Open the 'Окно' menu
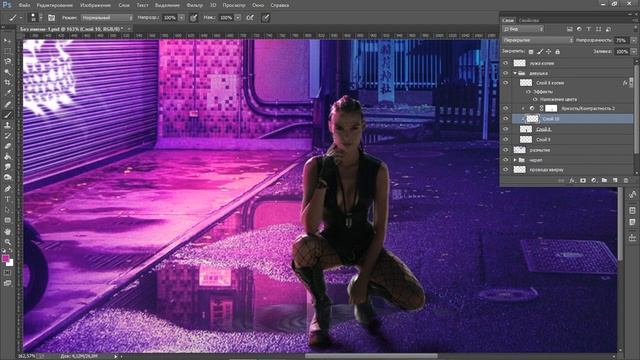Viewport: 640px width, 360px height. 258,5
